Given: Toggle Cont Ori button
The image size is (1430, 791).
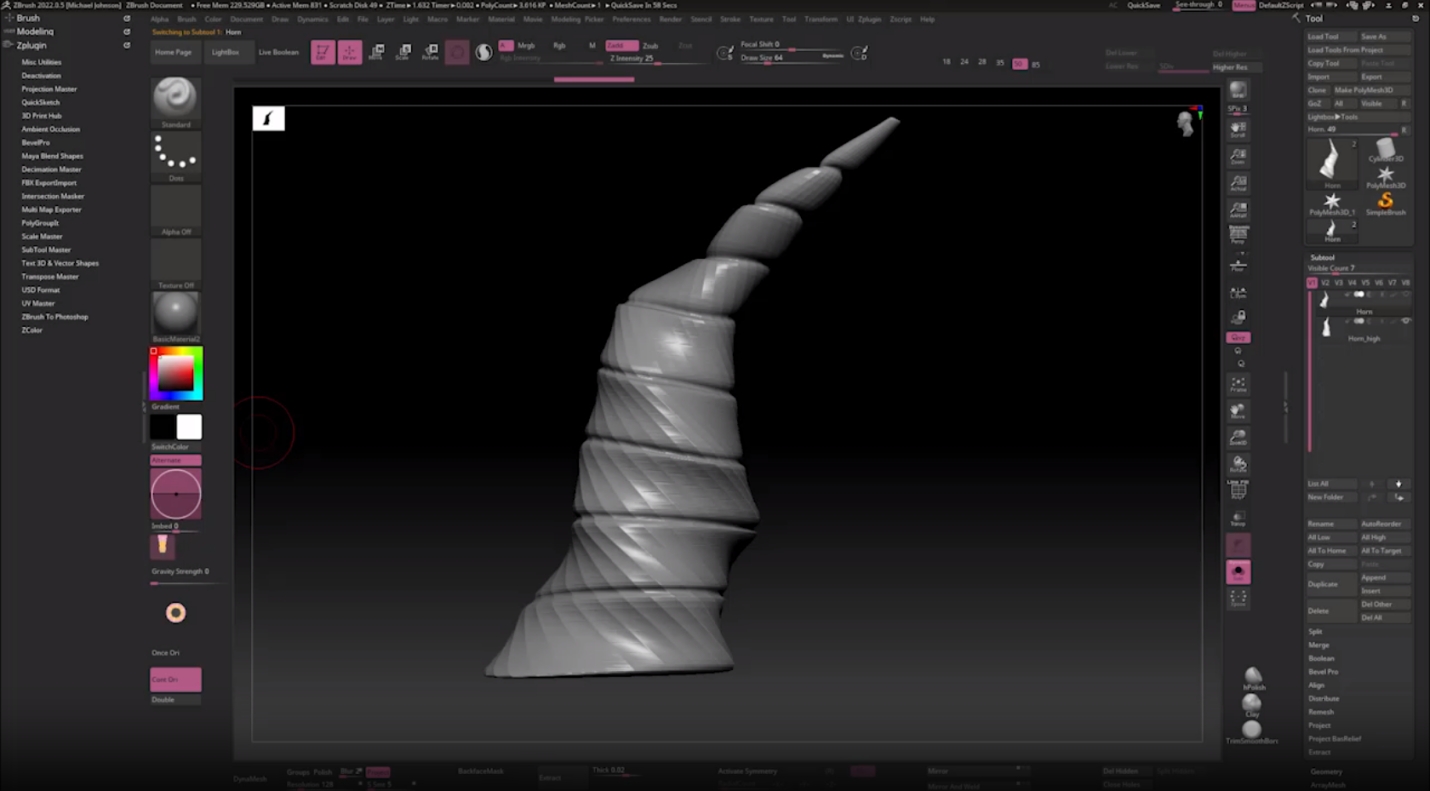Looking at the screenshot, I should tap(176, 679).
